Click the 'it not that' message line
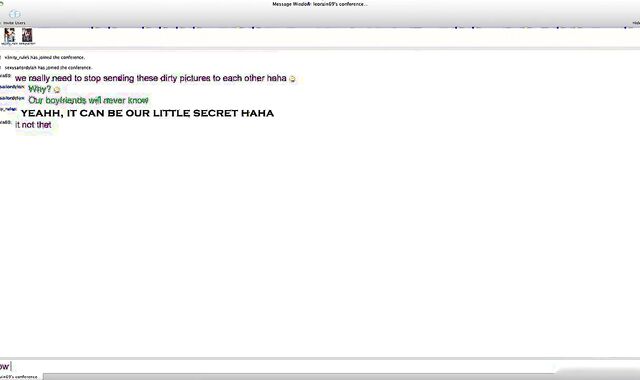The width and height of the screenshot is (640, 380). click(33, 125)
